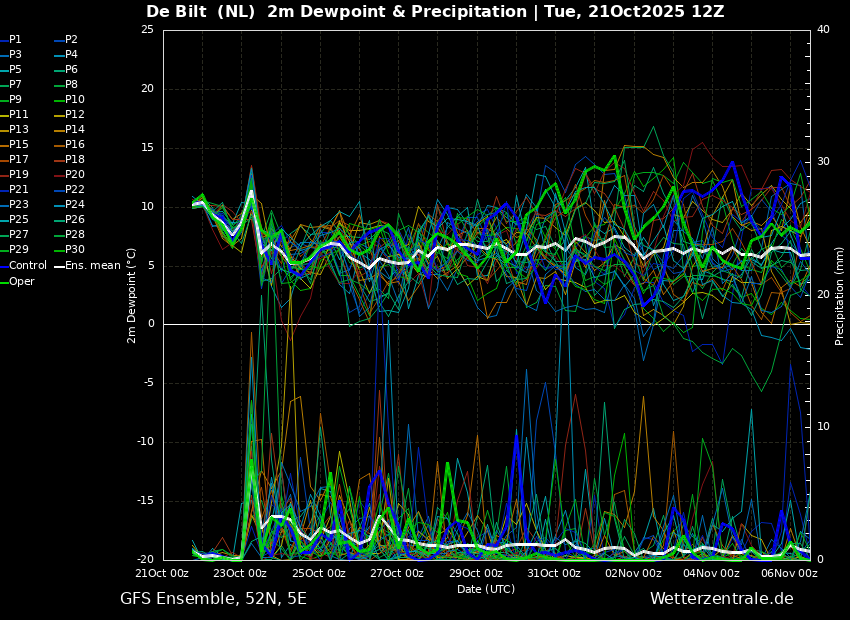
Task: Click the Precipitation (mm) axis label
Action: (840, 295)
